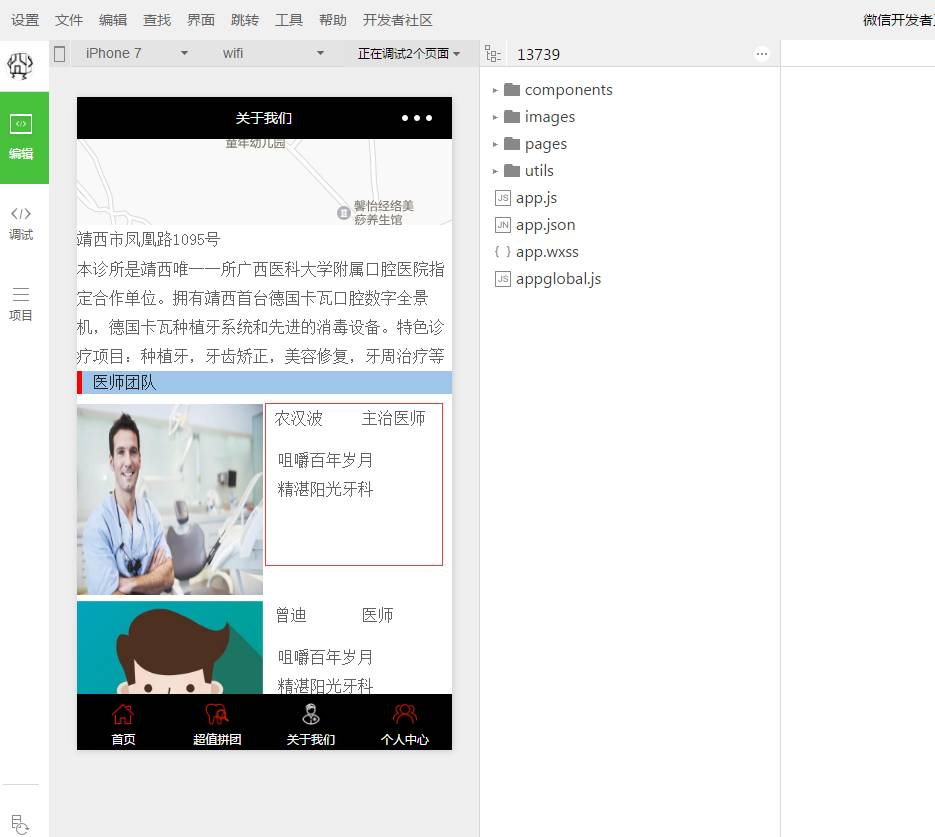This screenshot has width=935, height=837.
Task: Tap the 个人中心 tab icon
Action: (404, 714)
